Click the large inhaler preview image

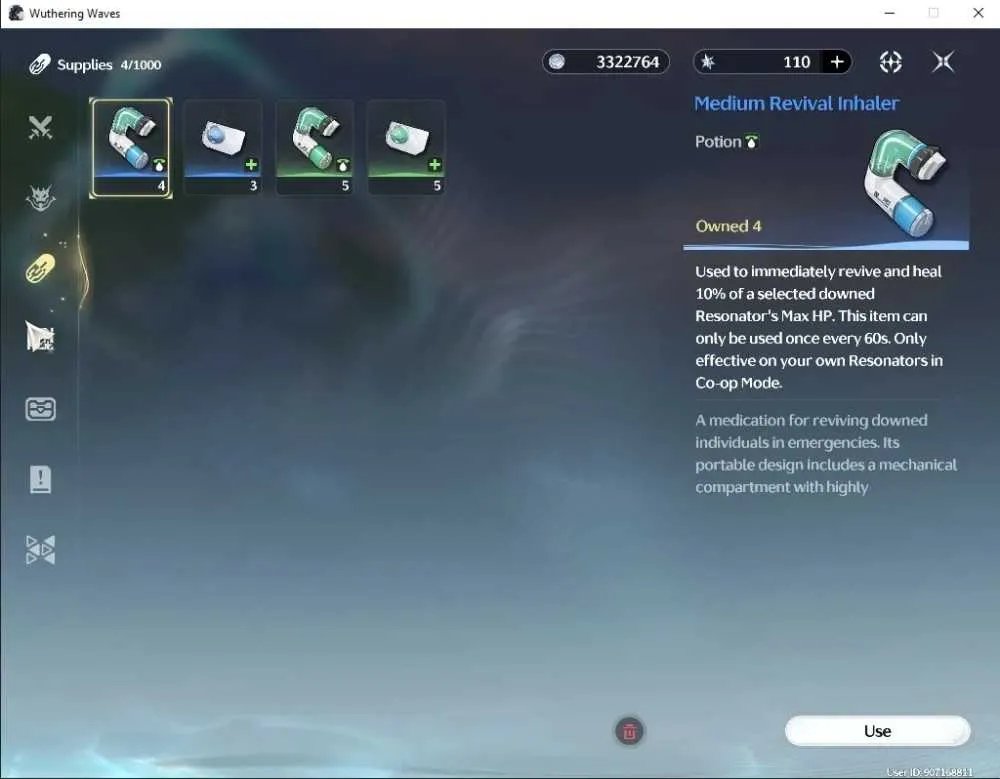(906, 183)
